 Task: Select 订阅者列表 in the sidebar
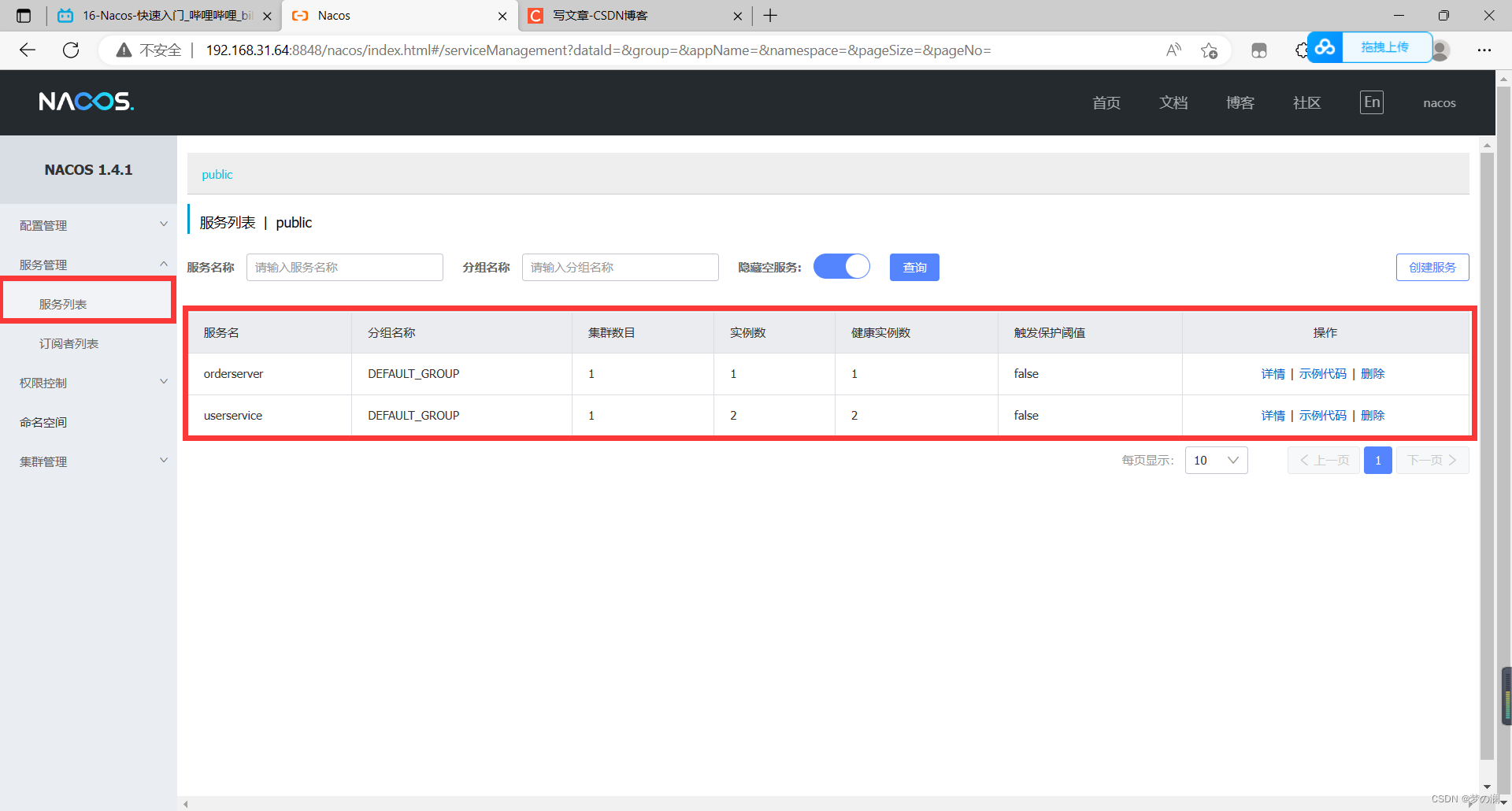click(x=69, y=343)
